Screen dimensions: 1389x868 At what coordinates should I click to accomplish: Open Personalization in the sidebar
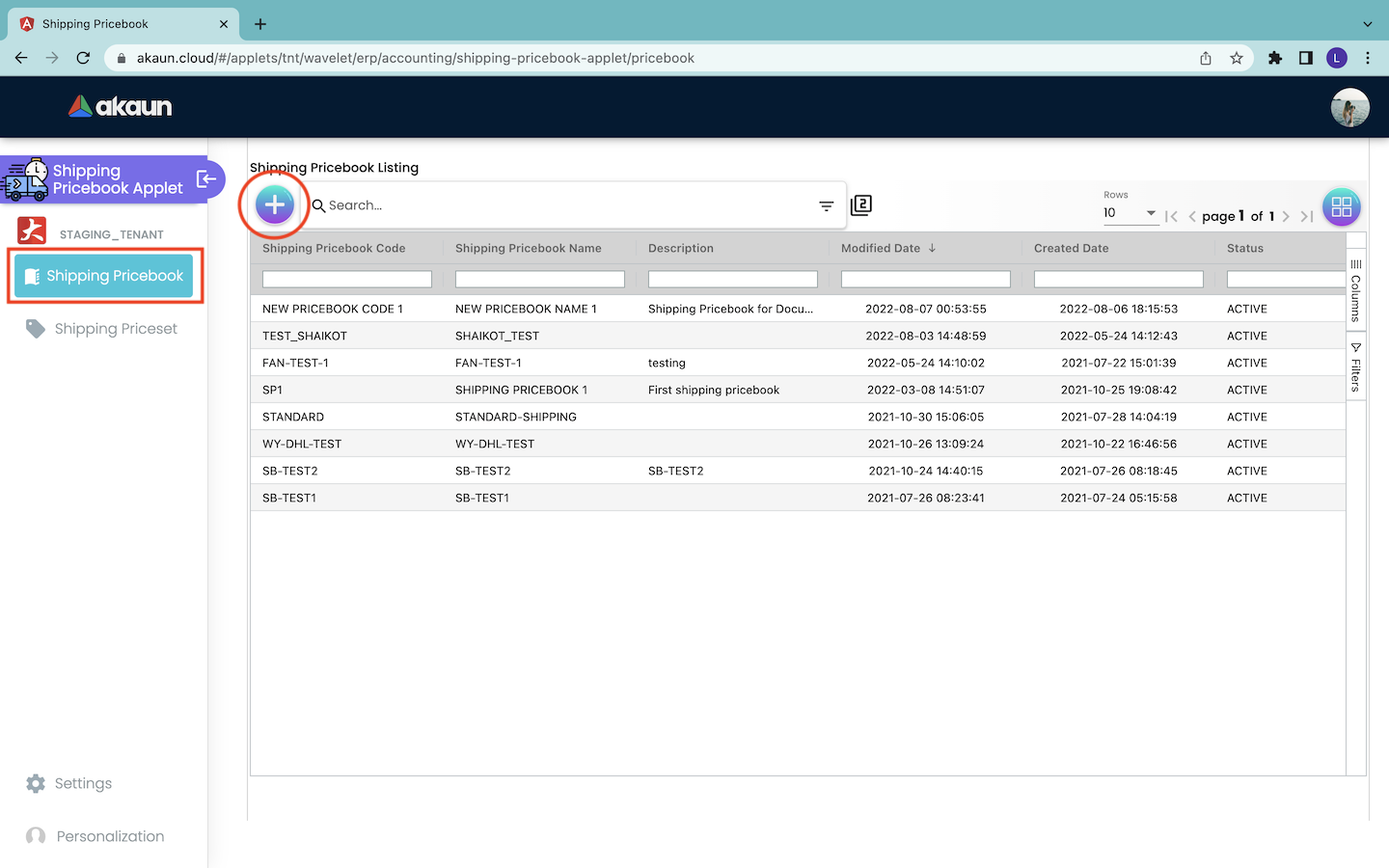(x=110, y=836)
